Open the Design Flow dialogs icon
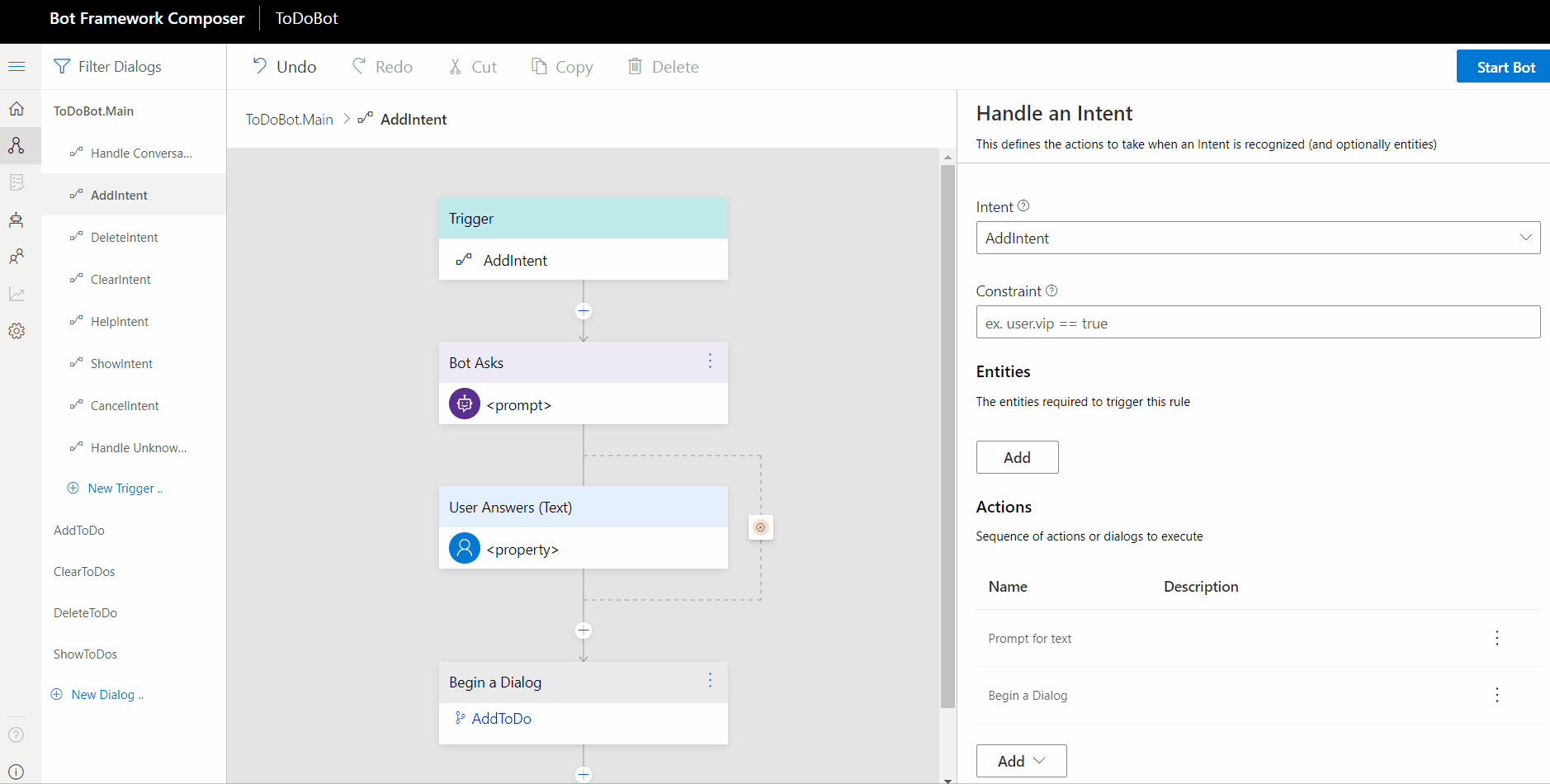Viewport: 1550px width, 784px height. (17, 145)
